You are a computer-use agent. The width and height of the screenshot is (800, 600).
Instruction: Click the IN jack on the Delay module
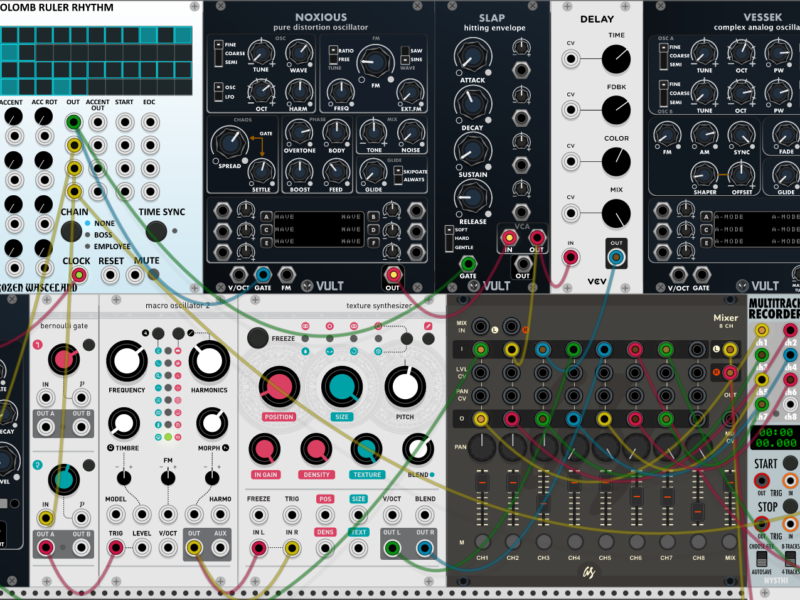pos(570,257)
